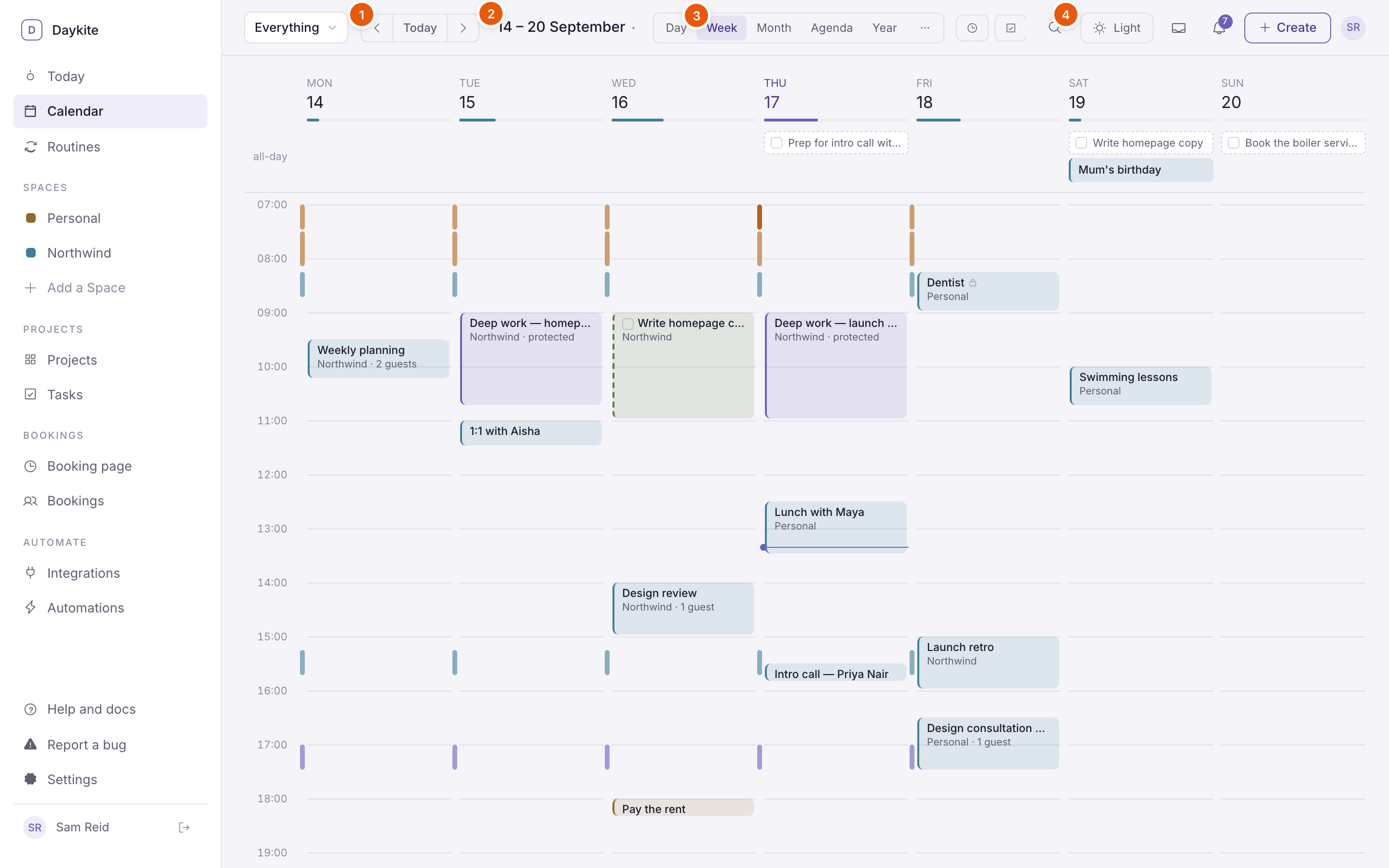Open the Weekly planning event

tap(379, 358)
